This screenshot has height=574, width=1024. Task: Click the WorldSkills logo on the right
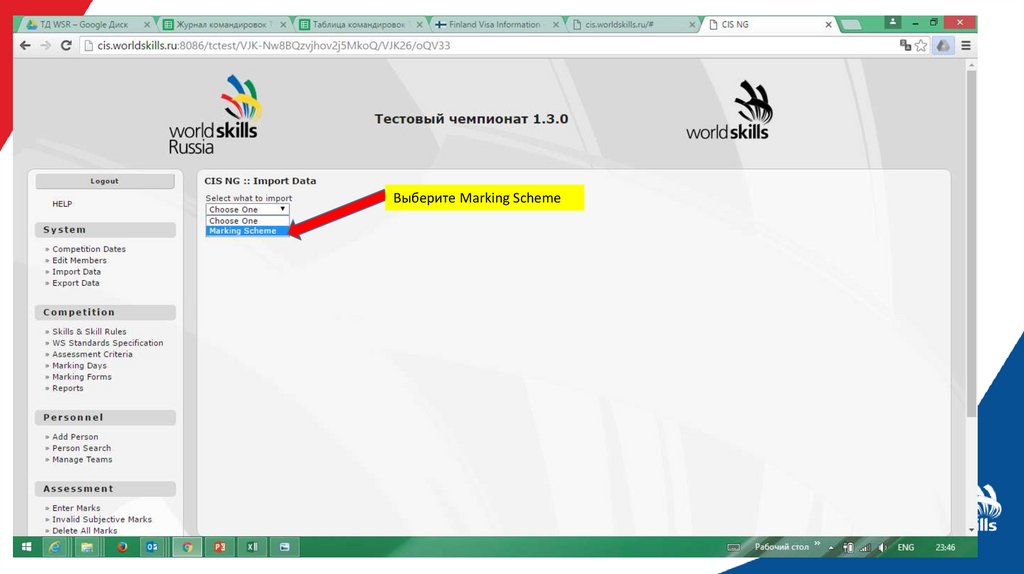[728, 110]
